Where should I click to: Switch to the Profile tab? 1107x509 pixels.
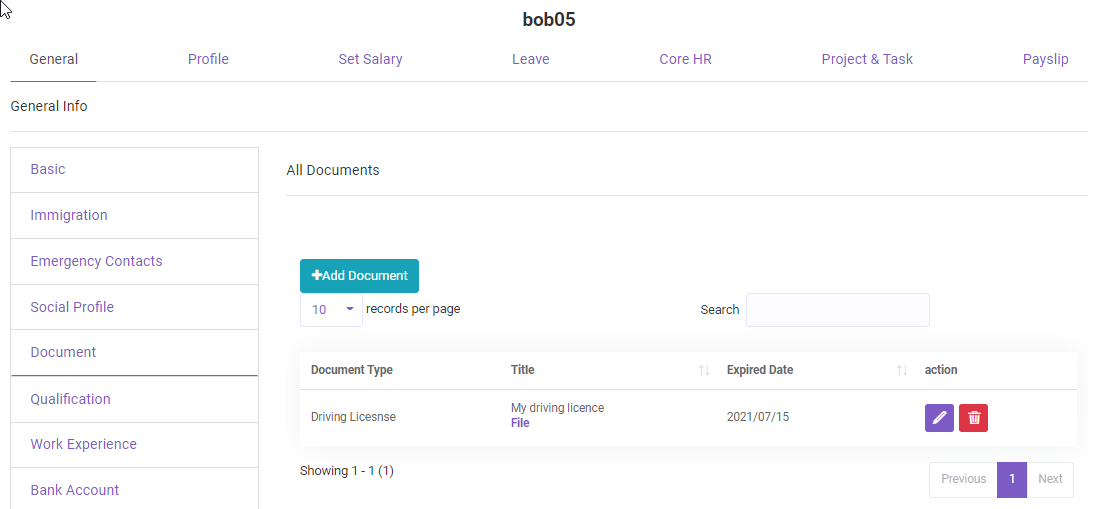coord(208,59)
